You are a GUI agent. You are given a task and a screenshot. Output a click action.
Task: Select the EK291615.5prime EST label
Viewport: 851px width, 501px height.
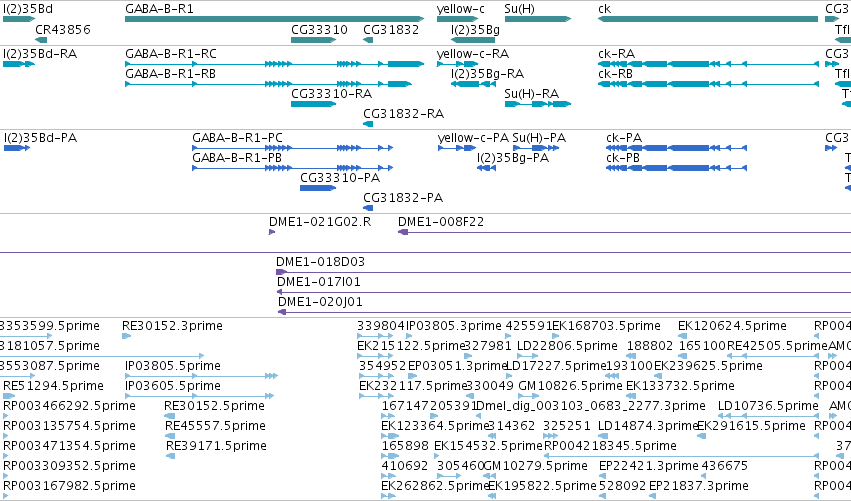click(x=752, y=426)
